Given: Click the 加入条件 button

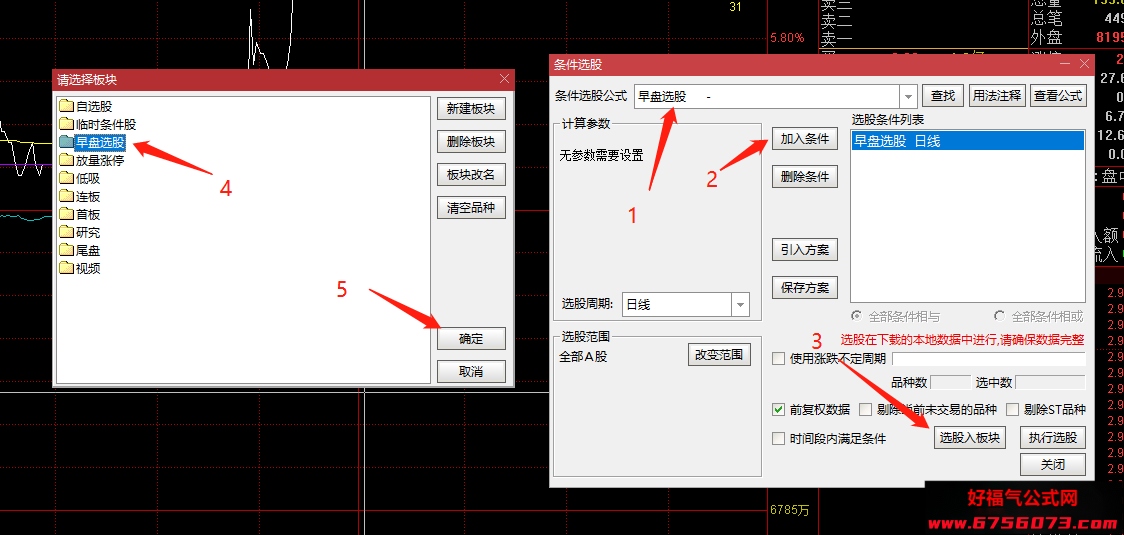Looking at the screenshot, I should coord(805,138).
